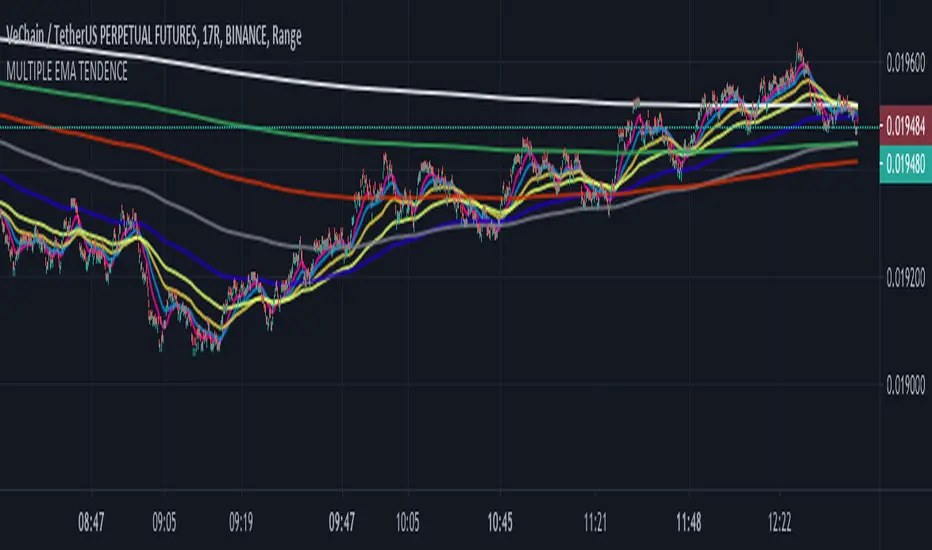Viewport: 932px width, 550px height.
Task: Click the 0.019200 price axis value
Action: [x=905, y=278]
